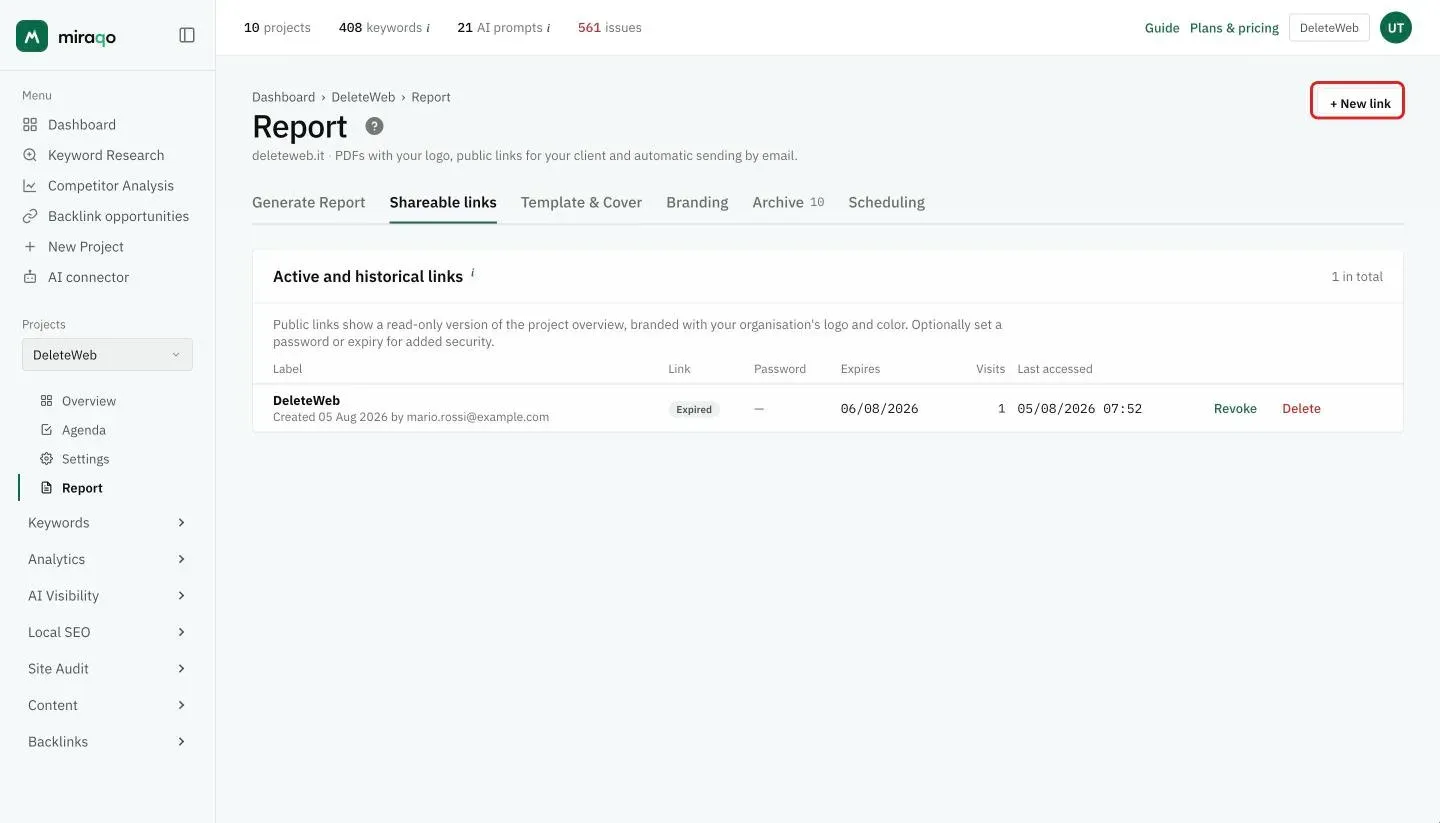Click the Agenda checkbox icon
Image resolution: width=1440 pixels, height=823 pixels.
coord(46,430)
